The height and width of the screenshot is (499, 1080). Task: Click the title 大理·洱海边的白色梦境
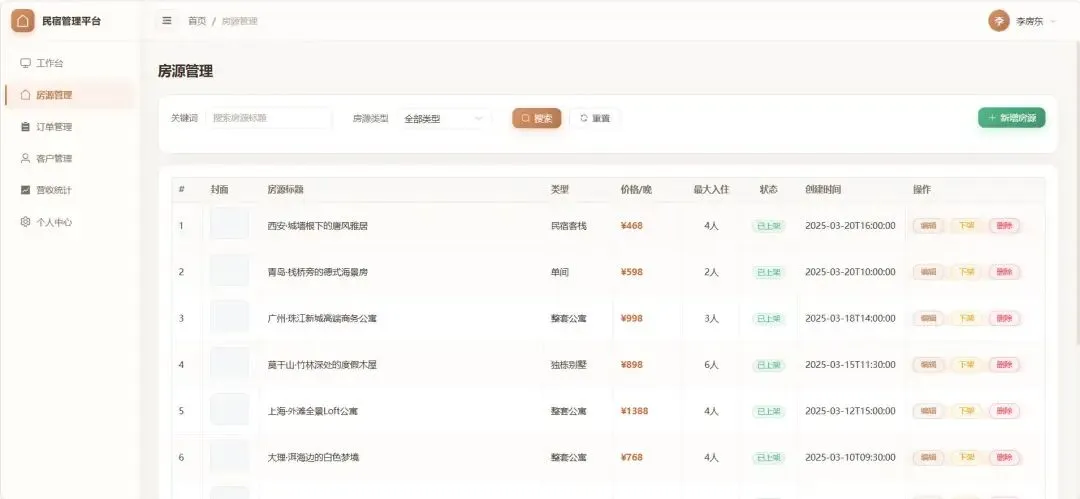coord(313,457)
